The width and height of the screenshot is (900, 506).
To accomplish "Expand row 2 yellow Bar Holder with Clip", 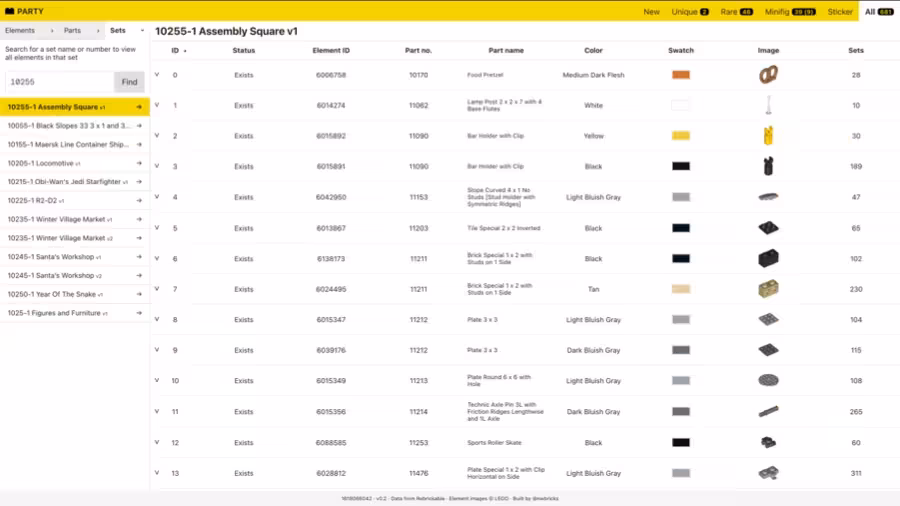I will click(x=157, y=135).
